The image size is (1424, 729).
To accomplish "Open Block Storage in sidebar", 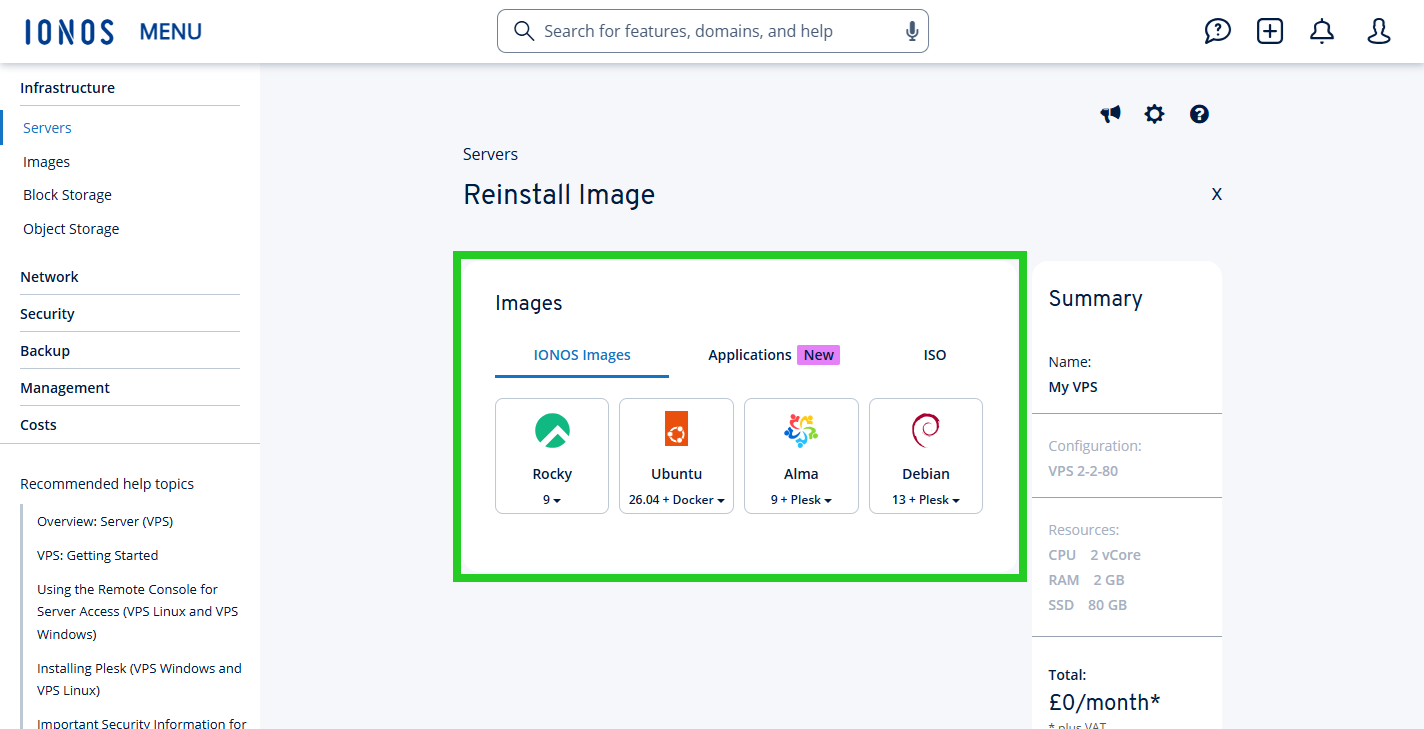I will tap(67, 195).
